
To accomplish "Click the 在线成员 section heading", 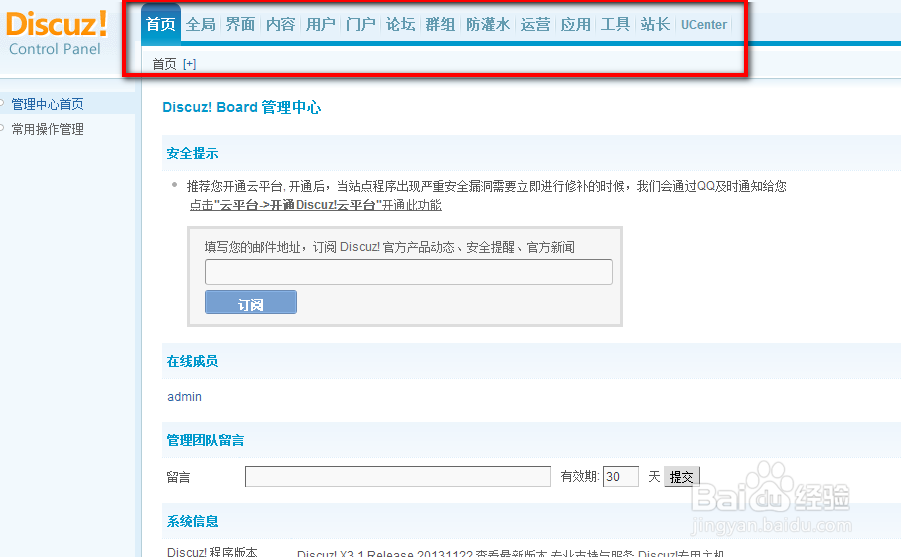I will pyautogui.click(x=192, y=362).
